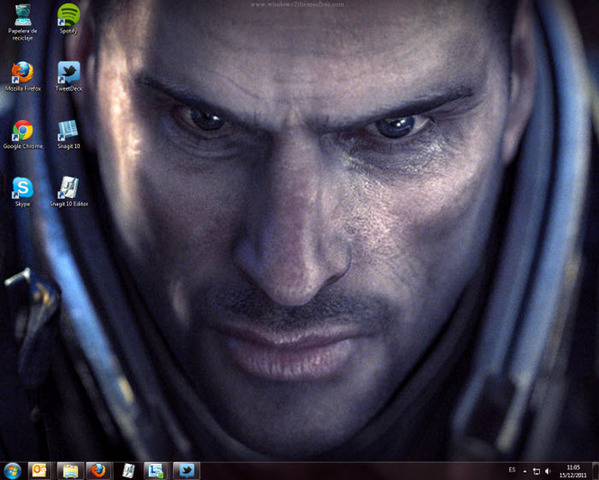Open Windows Explorer from the taskbar
Viewport: 599px width, 480px height.
(70, 471)
